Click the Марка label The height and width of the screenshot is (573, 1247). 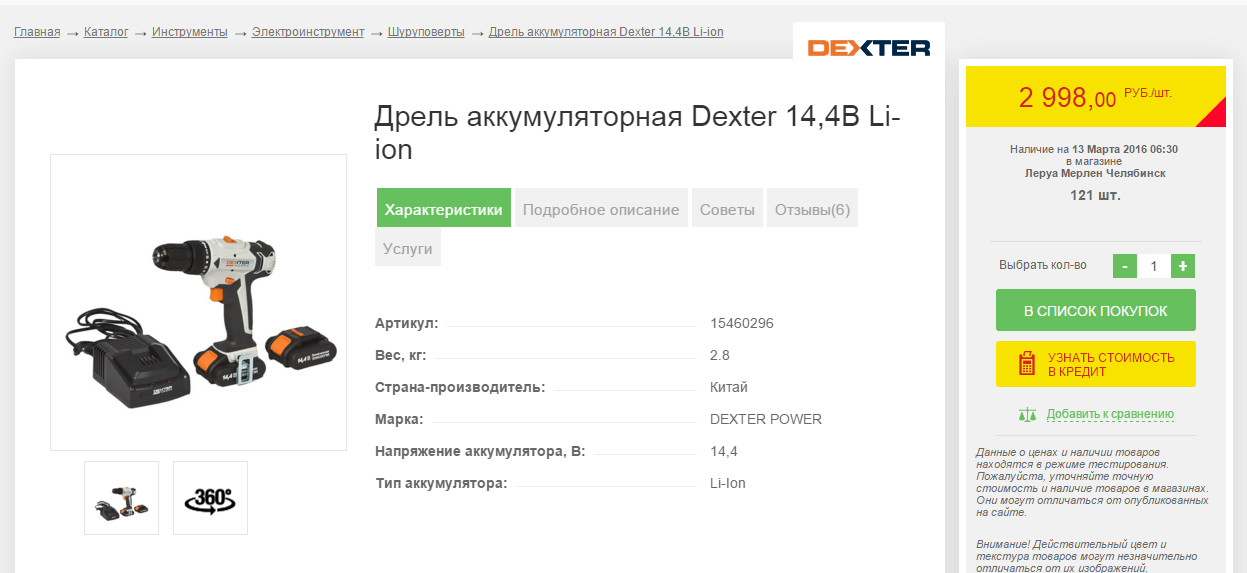point(399,419)
